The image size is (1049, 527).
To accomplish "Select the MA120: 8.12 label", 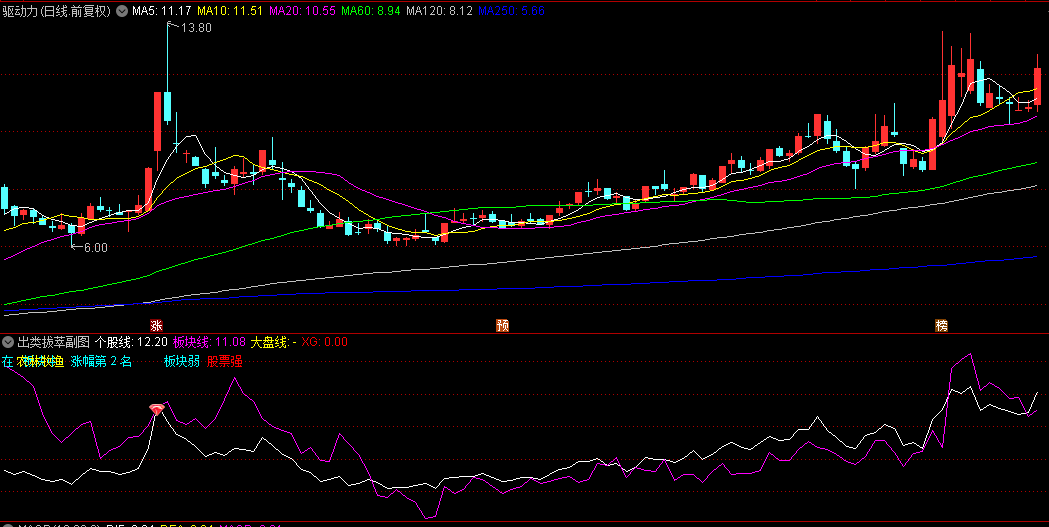I will (x=440, y=11).
